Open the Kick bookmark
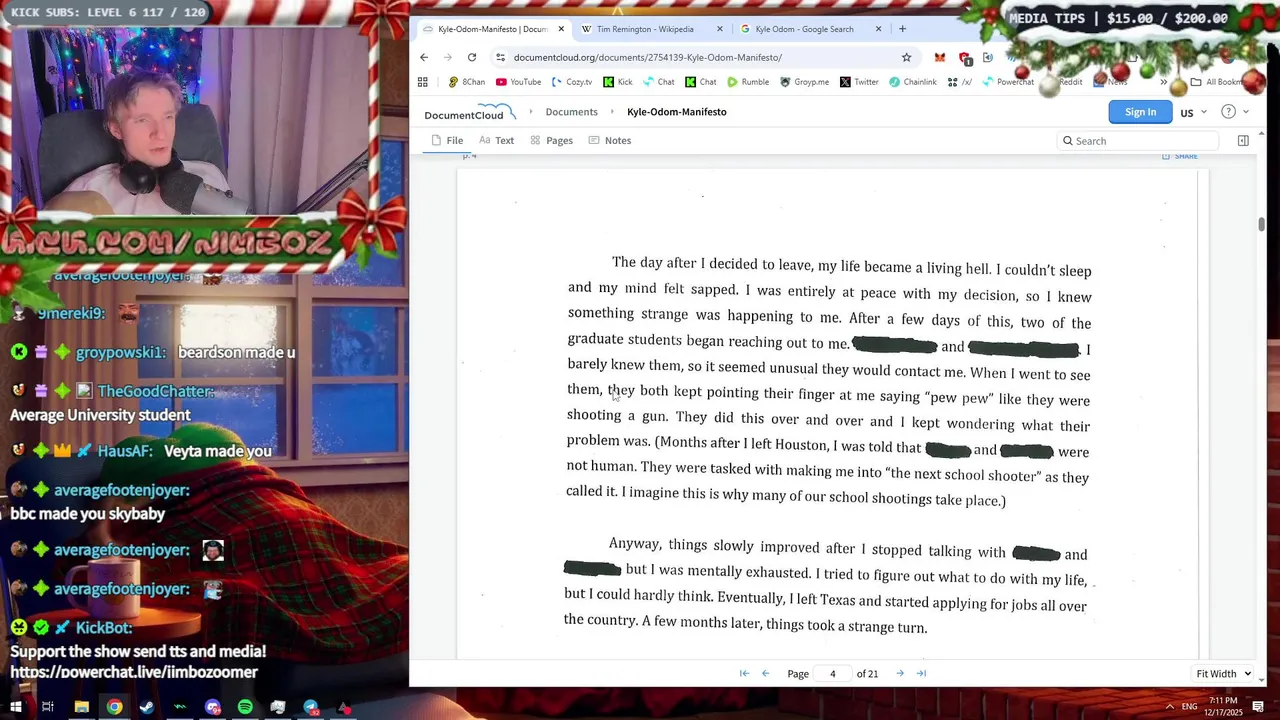This screenshot has width=1280, height=720. (617, 82)
